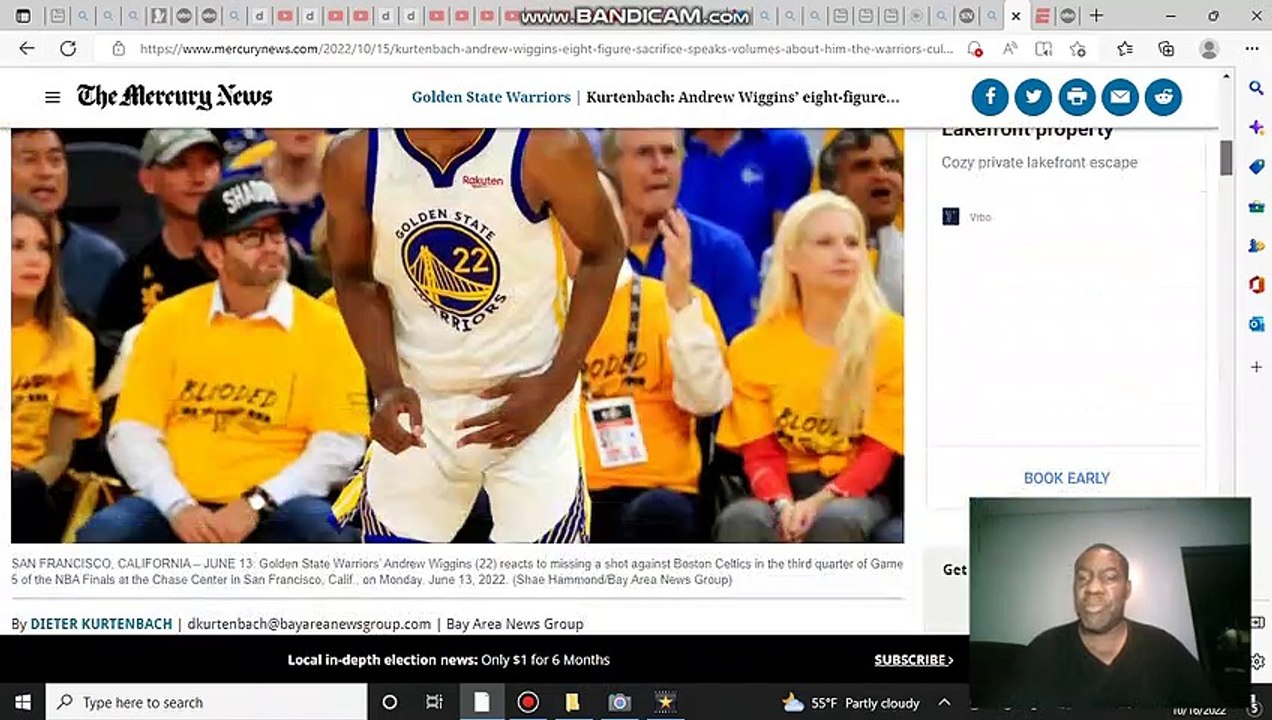1272x720 pixels.
Task: Click the Windows taskbar search box
Action: 207,702
